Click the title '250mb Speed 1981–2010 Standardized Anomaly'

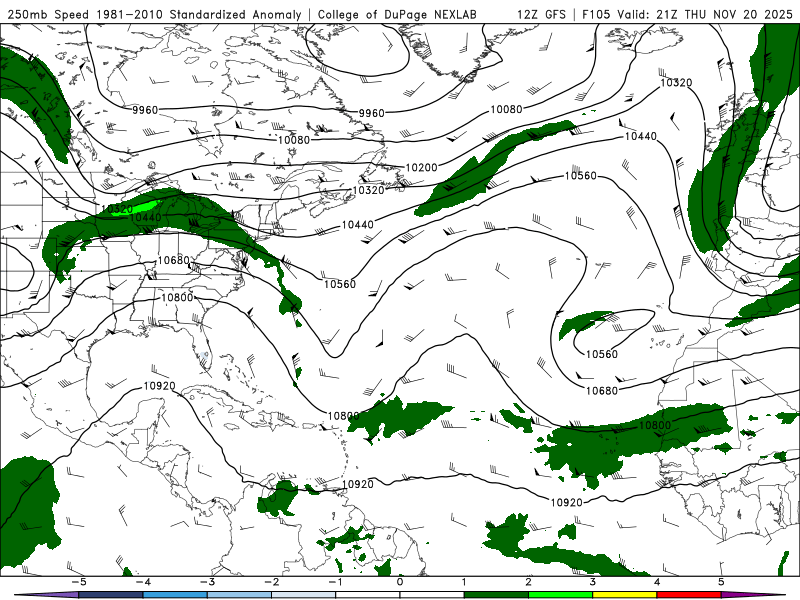click(x=154, y=14)
